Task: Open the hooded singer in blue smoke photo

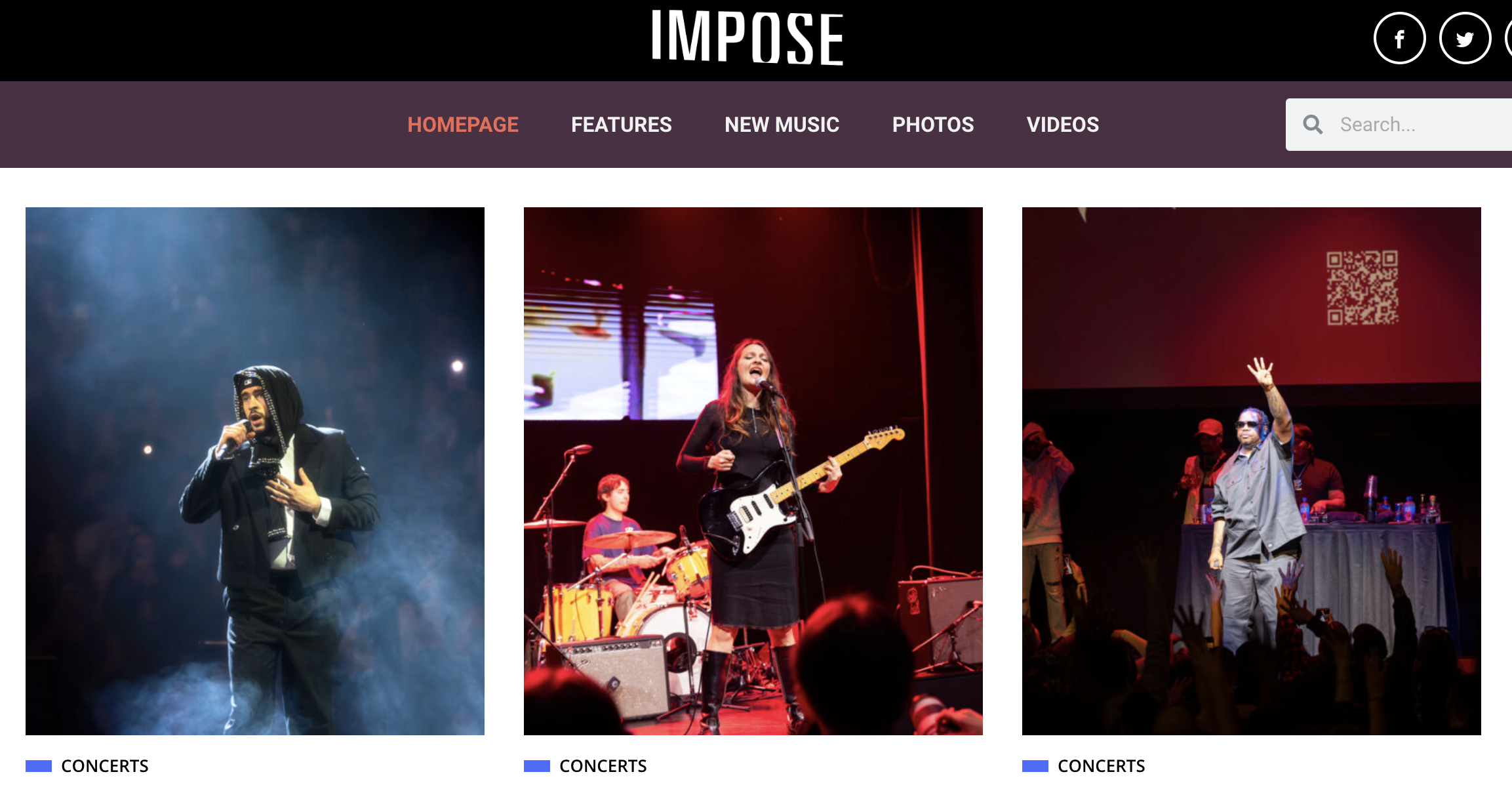Action: [255, 471]
